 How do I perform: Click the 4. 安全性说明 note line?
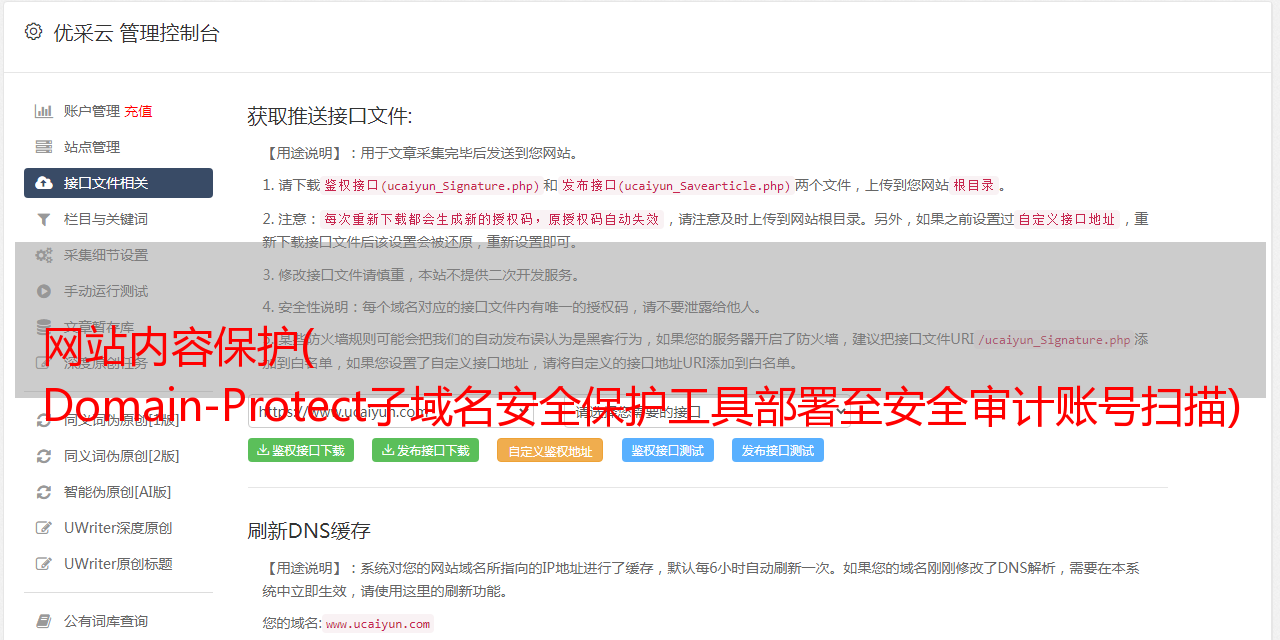(x=512, y=307)
